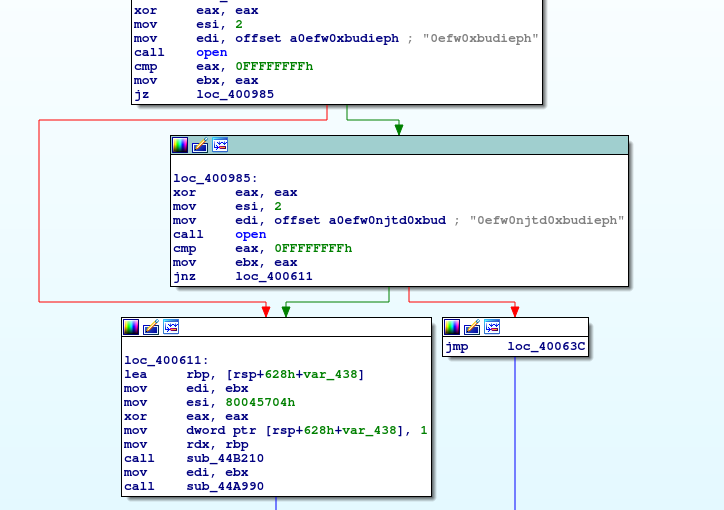Click the a0efw0njtd0xbud offset name
The width and height of the screenshot is (724, 510).
pos(387,220)
